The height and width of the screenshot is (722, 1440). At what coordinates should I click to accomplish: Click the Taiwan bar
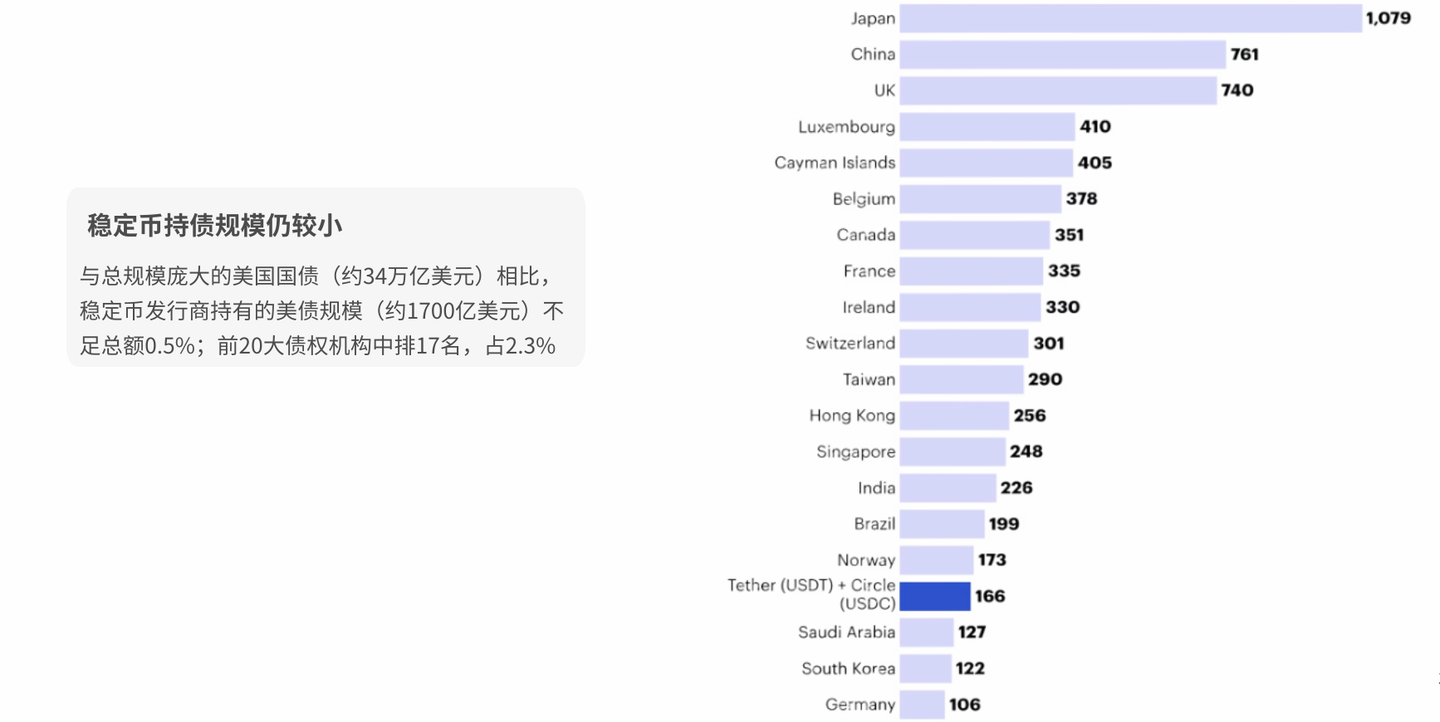point(960,379)
